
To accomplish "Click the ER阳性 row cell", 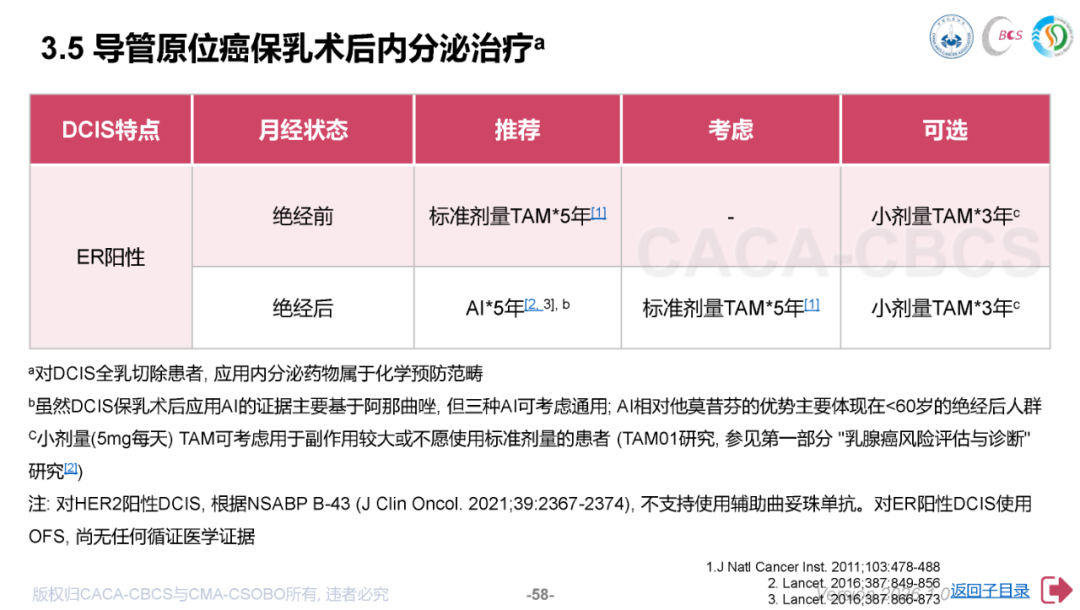I will (110, 257).
